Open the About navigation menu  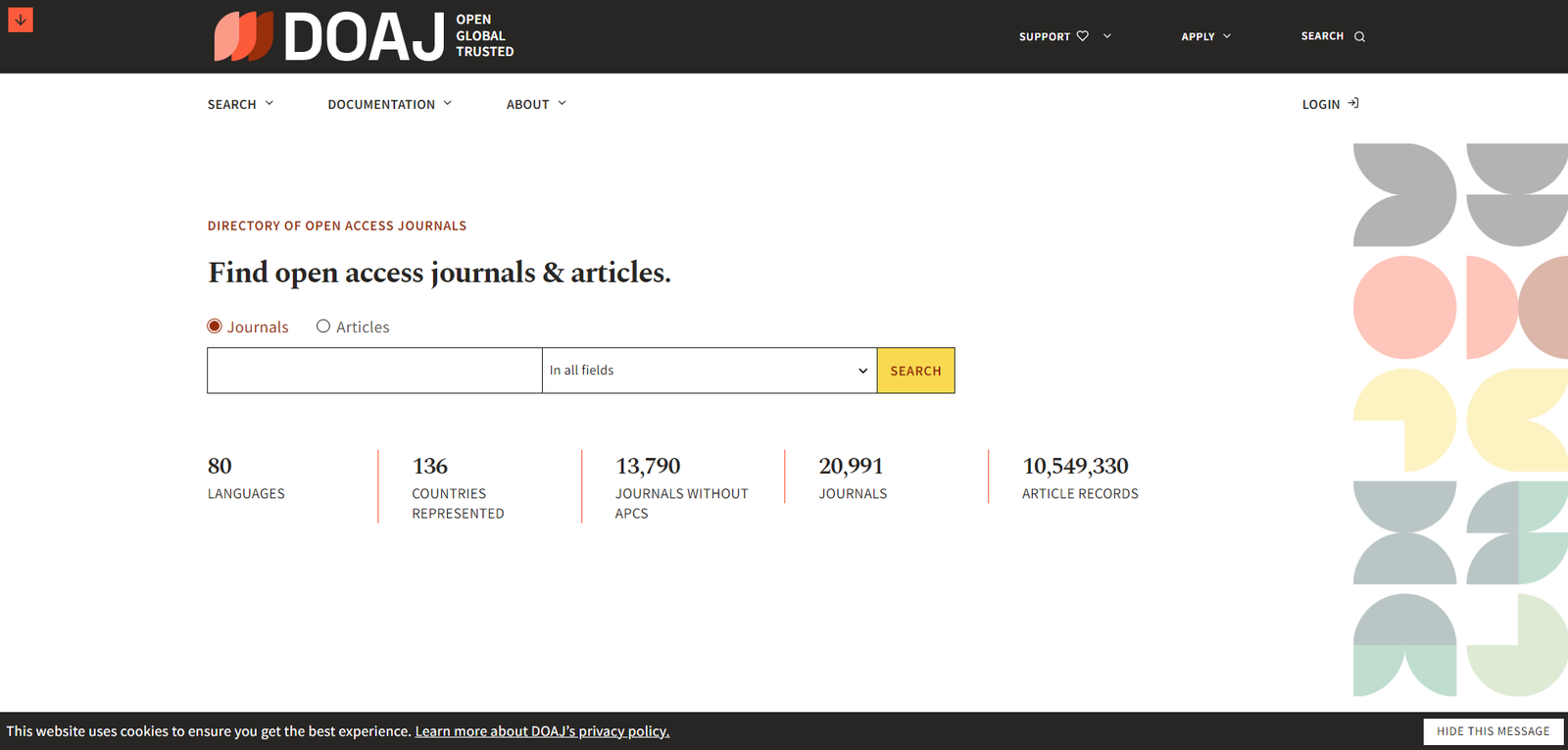536,104
